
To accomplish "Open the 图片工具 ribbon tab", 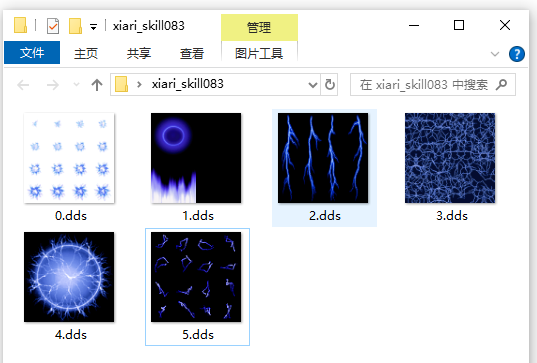I will point(259,53).
